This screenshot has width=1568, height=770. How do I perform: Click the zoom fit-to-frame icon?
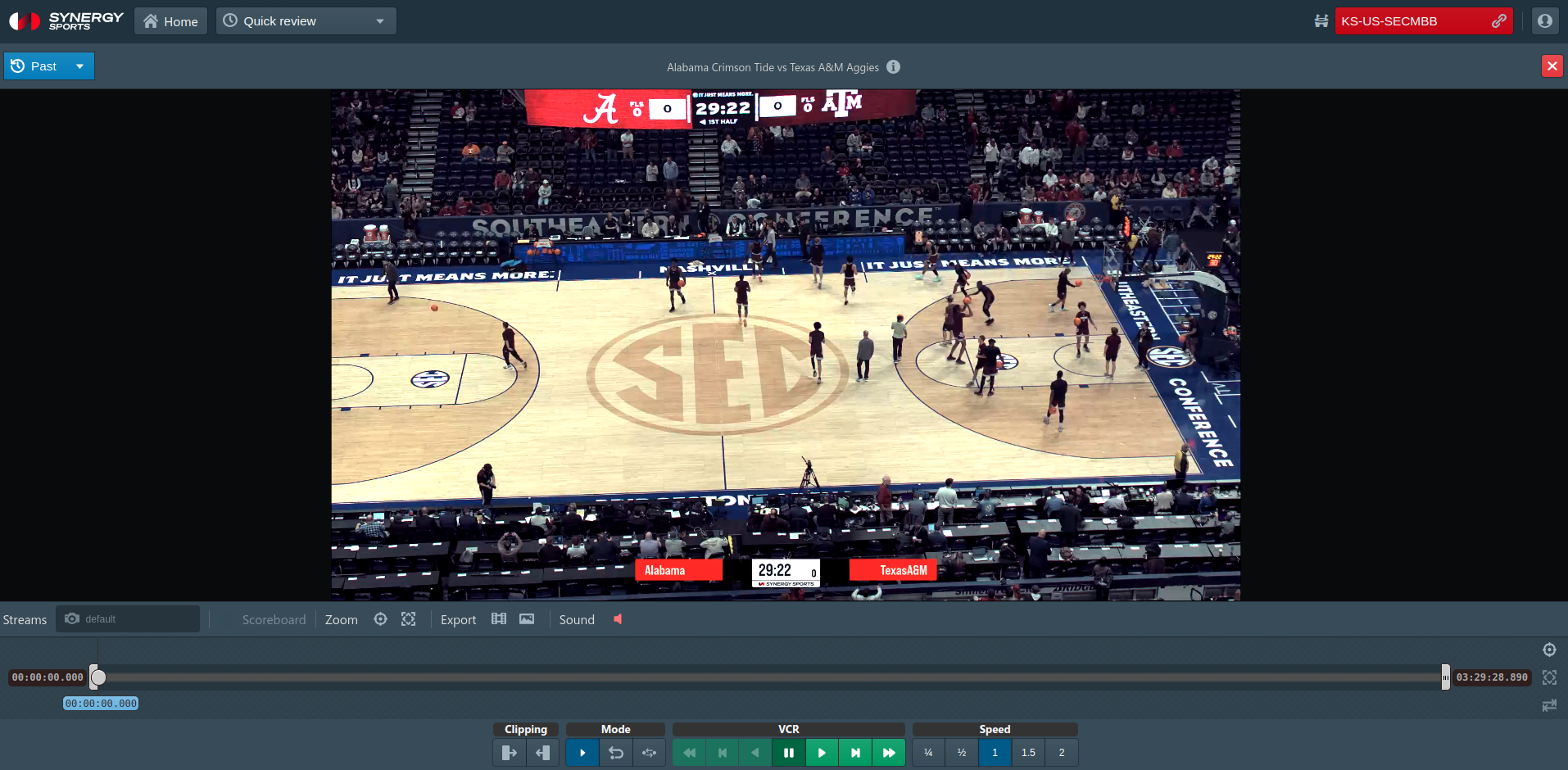coord(408,619)
